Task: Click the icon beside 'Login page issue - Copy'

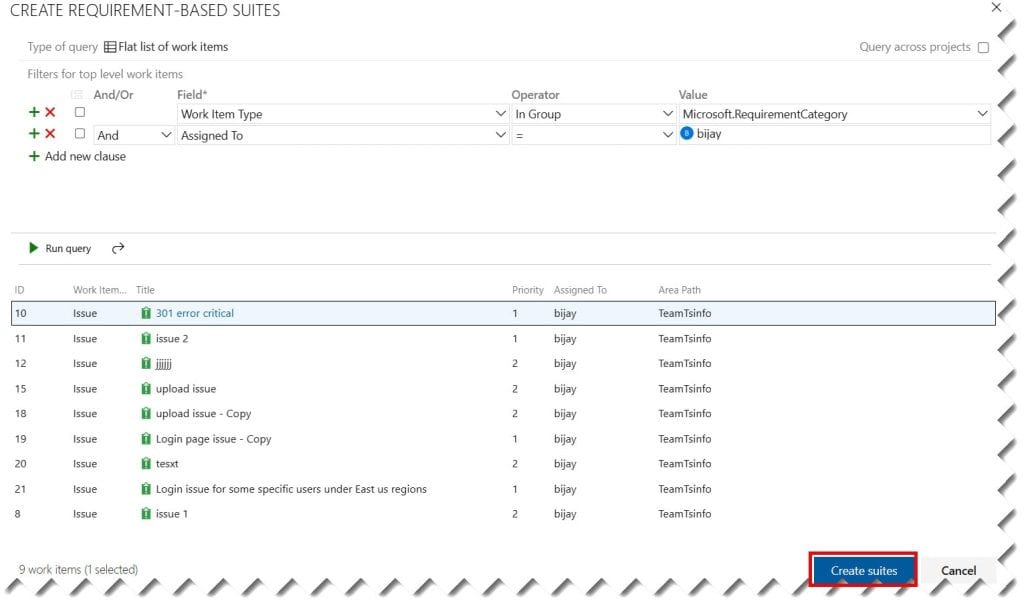Action: tap(147, 438)
